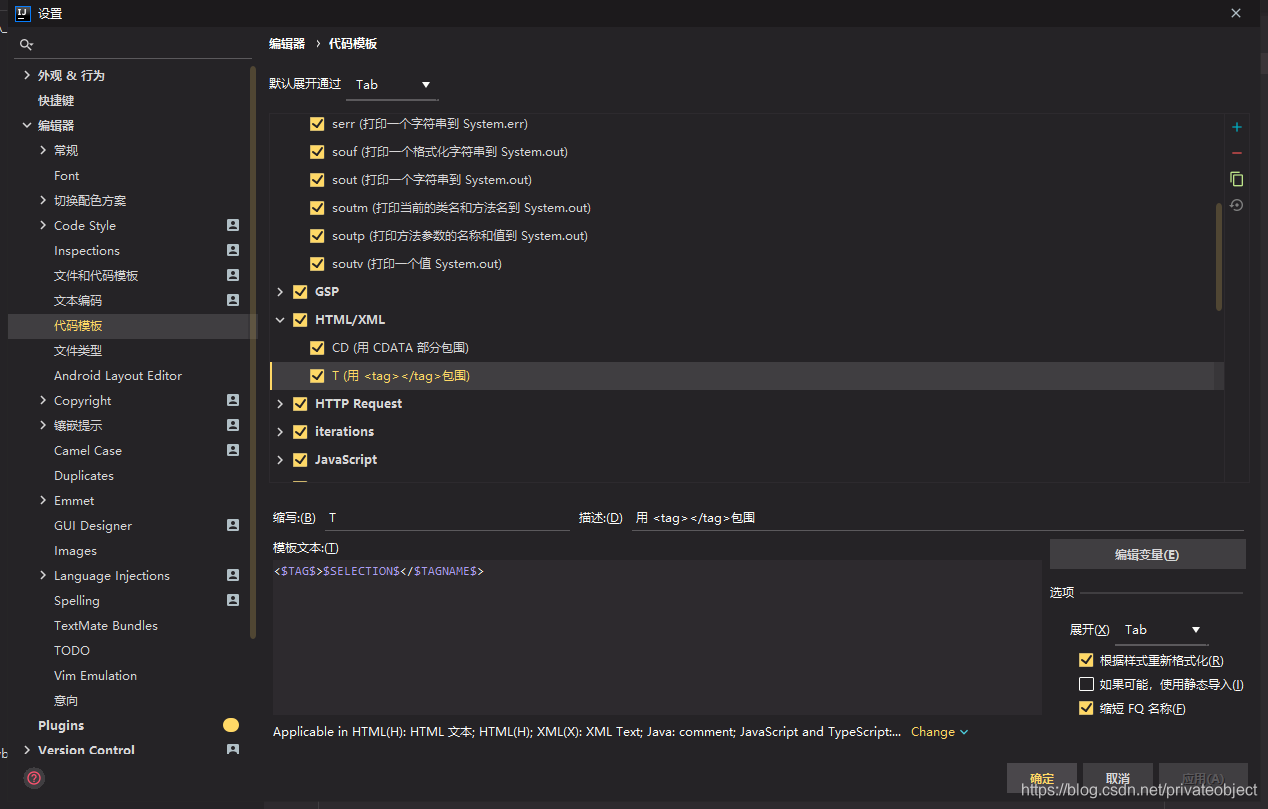Click the restore deleted defaults icon

tap(1237, 205)
